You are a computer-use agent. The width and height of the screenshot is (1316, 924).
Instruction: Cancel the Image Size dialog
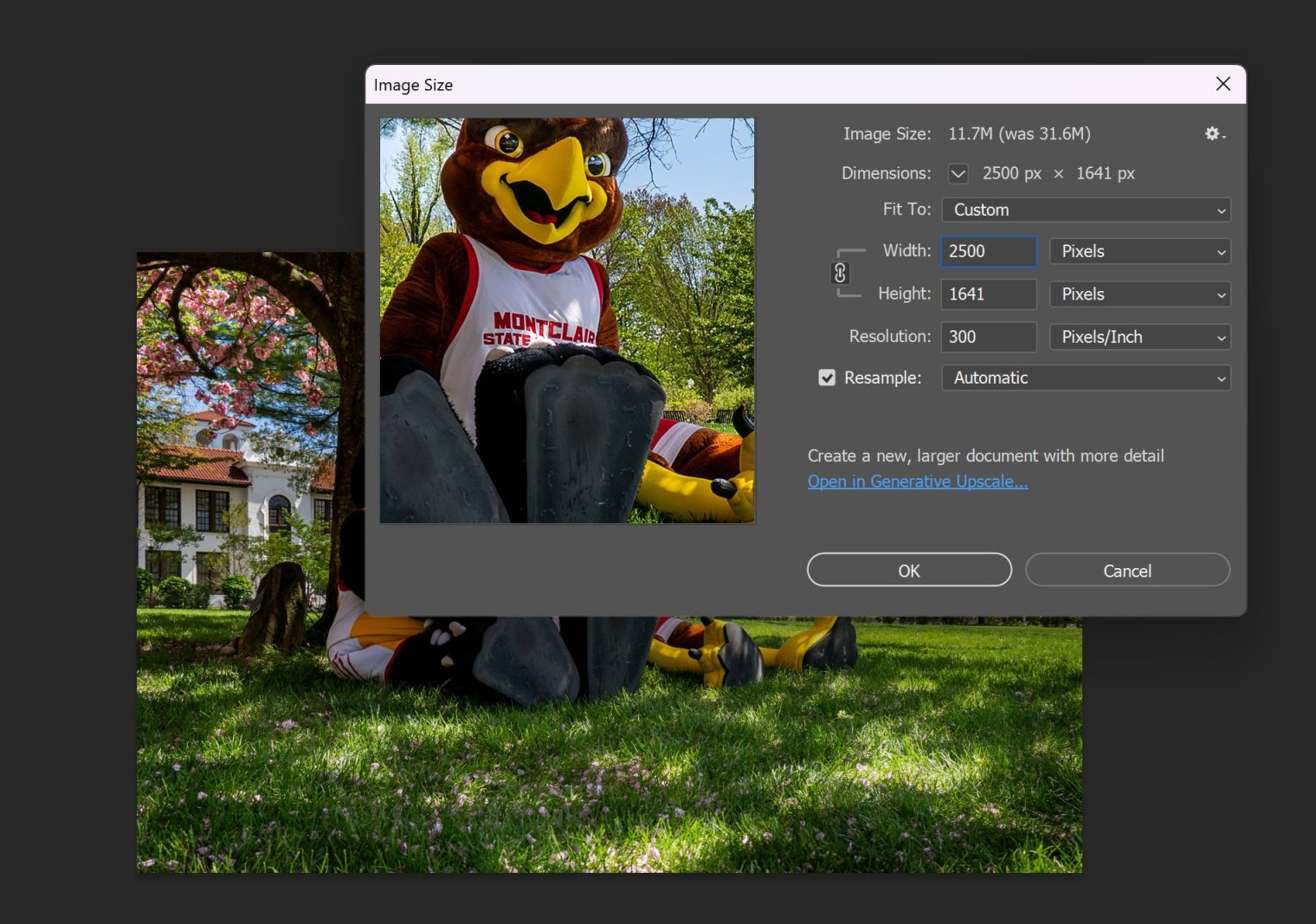pyautogui.click(x=1127, y=570)
